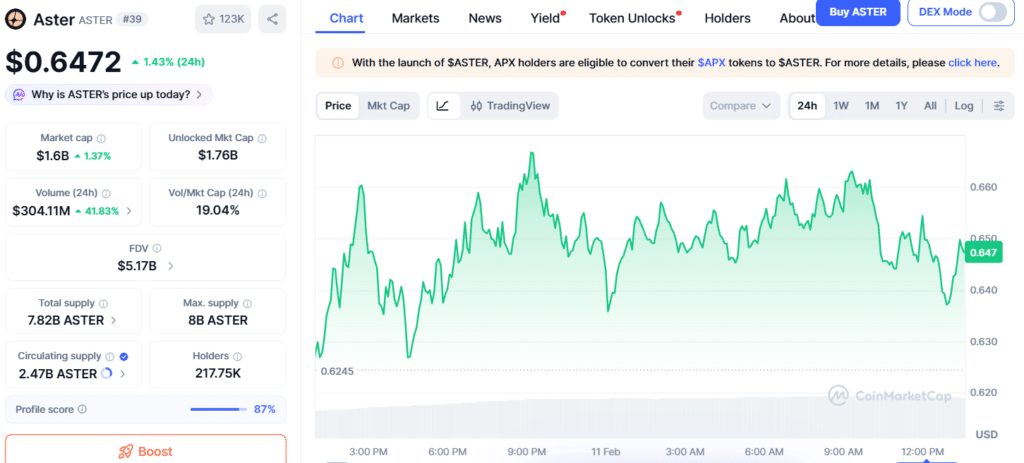Open the info icon beside Profile score

[x=82, y=409]
